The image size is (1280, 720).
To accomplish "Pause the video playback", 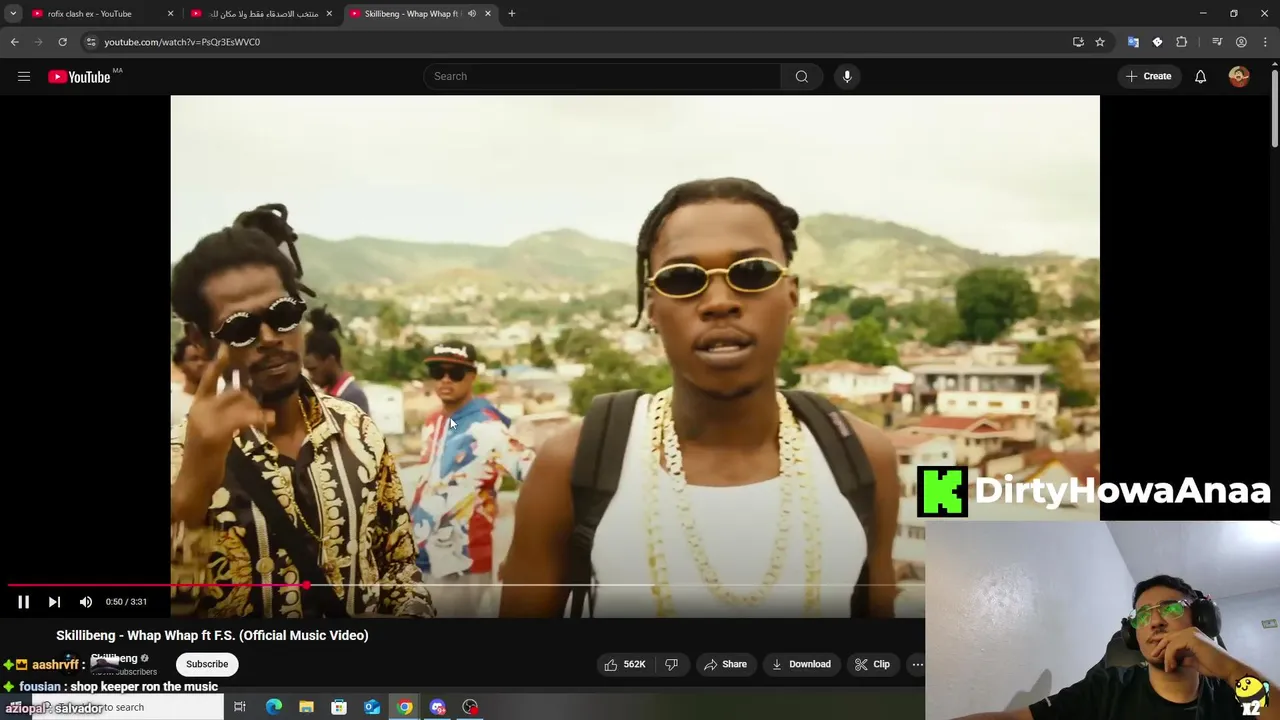I will pos(23,601).
